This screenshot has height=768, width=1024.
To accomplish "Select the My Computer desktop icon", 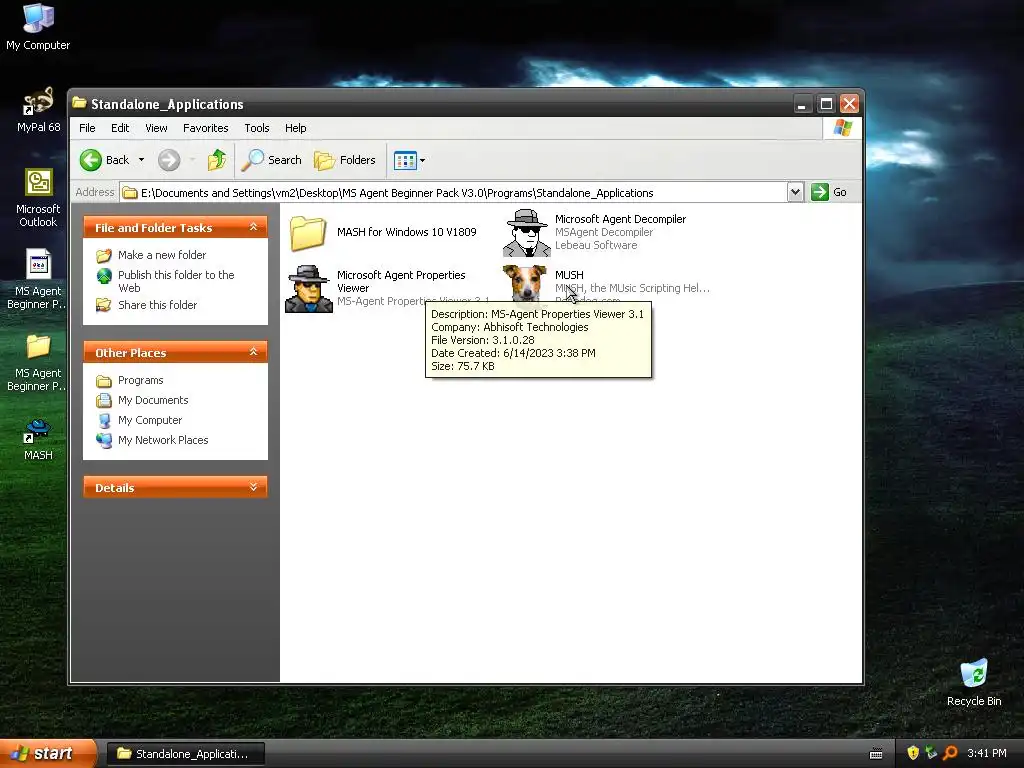I will coord(38,27).
